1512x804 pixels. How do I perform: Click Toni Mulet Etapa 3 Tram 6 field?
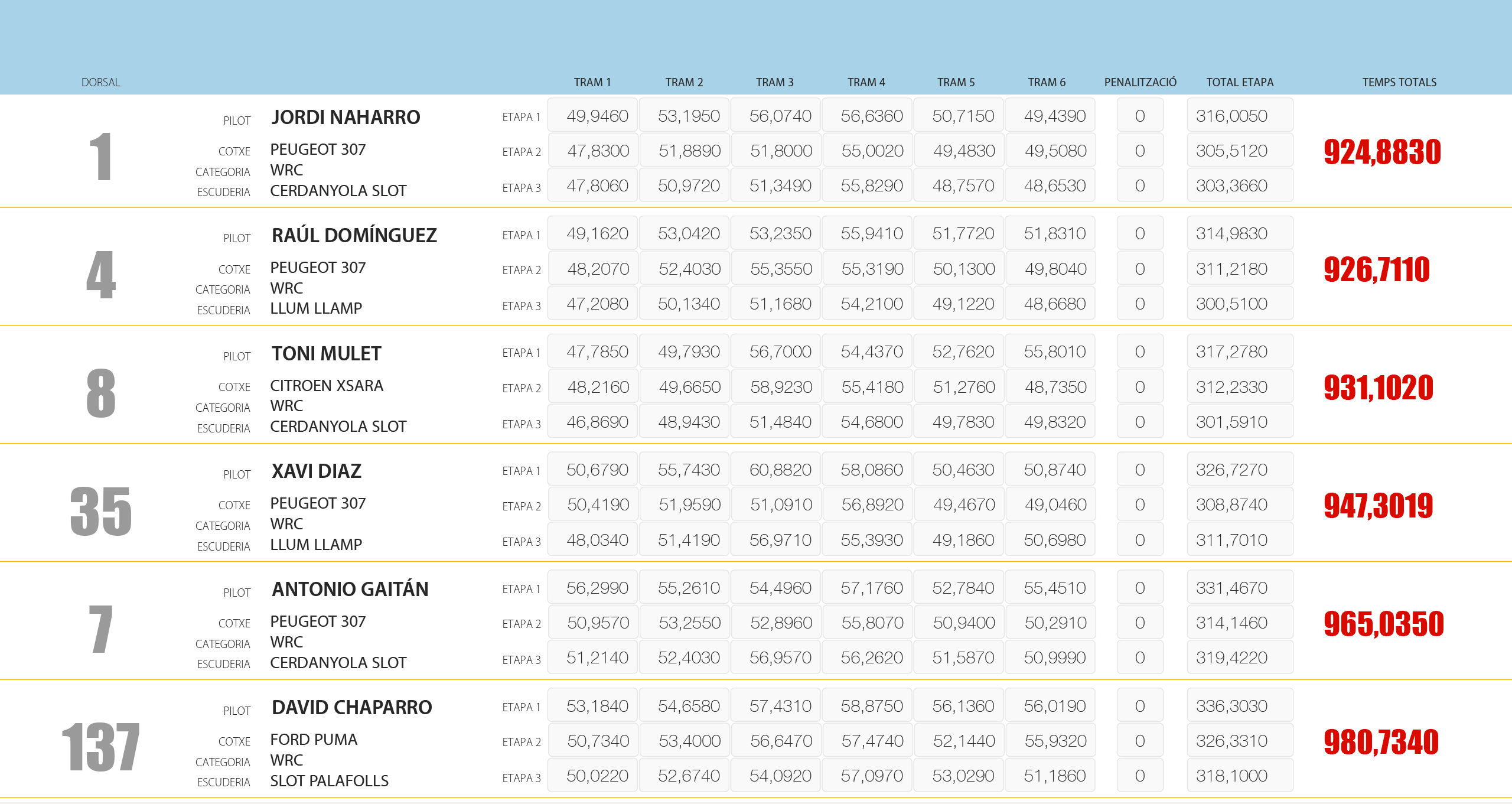(1050, 422)
